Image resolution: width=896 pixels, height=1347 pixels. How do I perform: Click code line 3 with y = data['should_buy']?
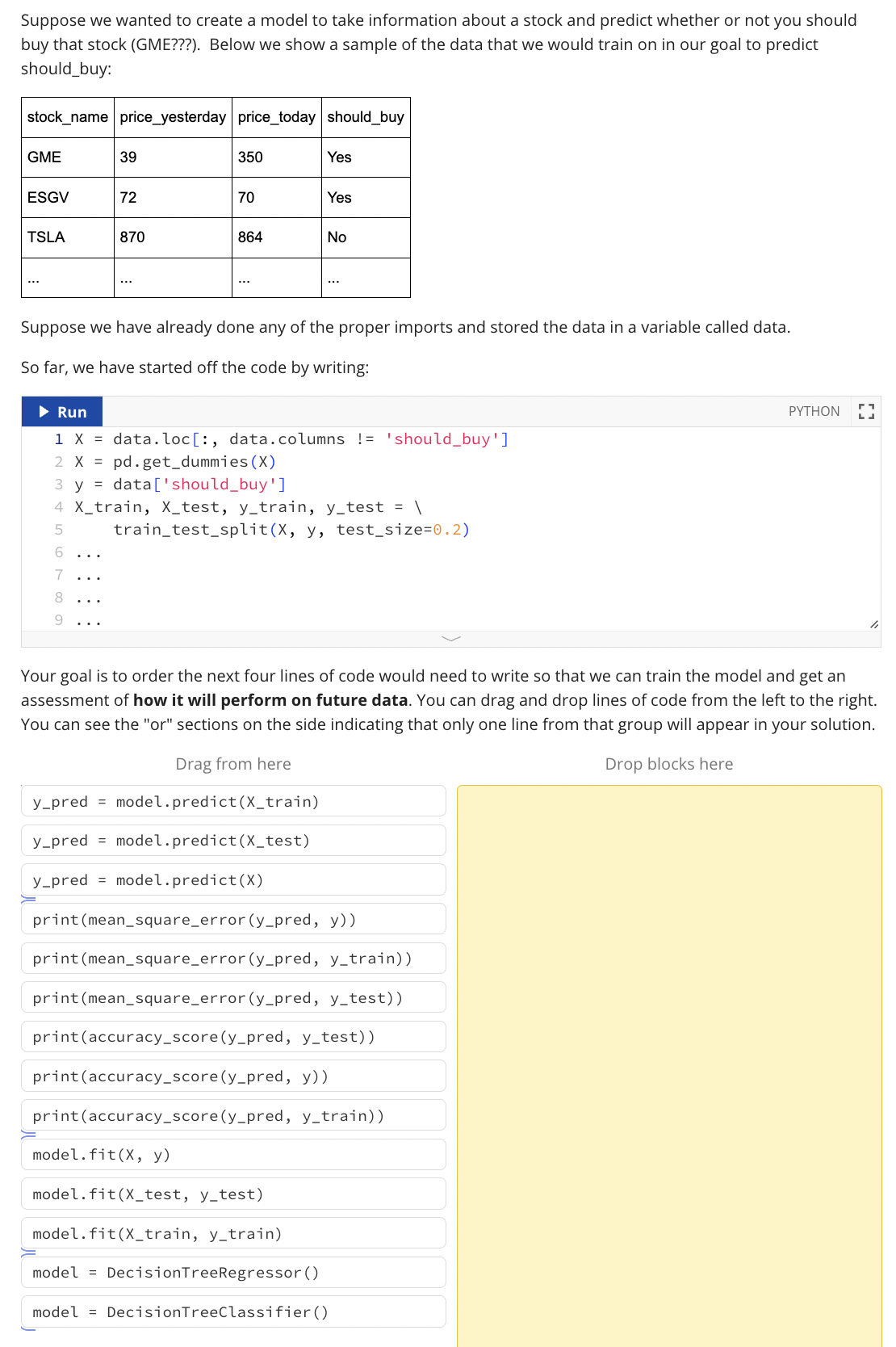tap(180, 485)
